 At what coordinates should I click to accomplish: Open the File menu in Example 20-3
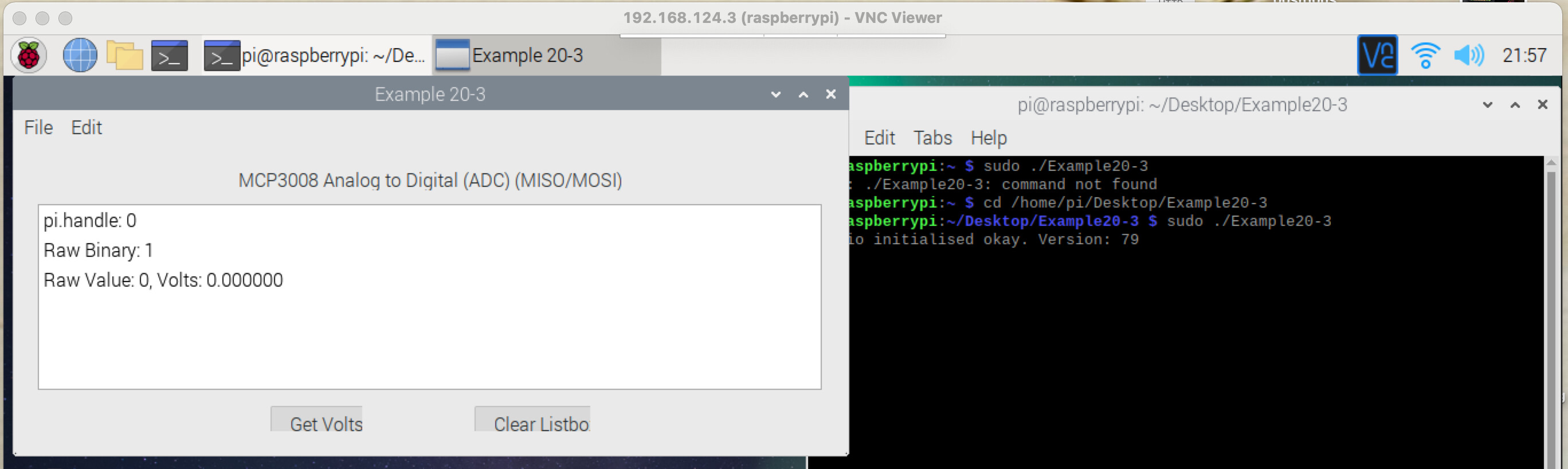pos(38,127)
